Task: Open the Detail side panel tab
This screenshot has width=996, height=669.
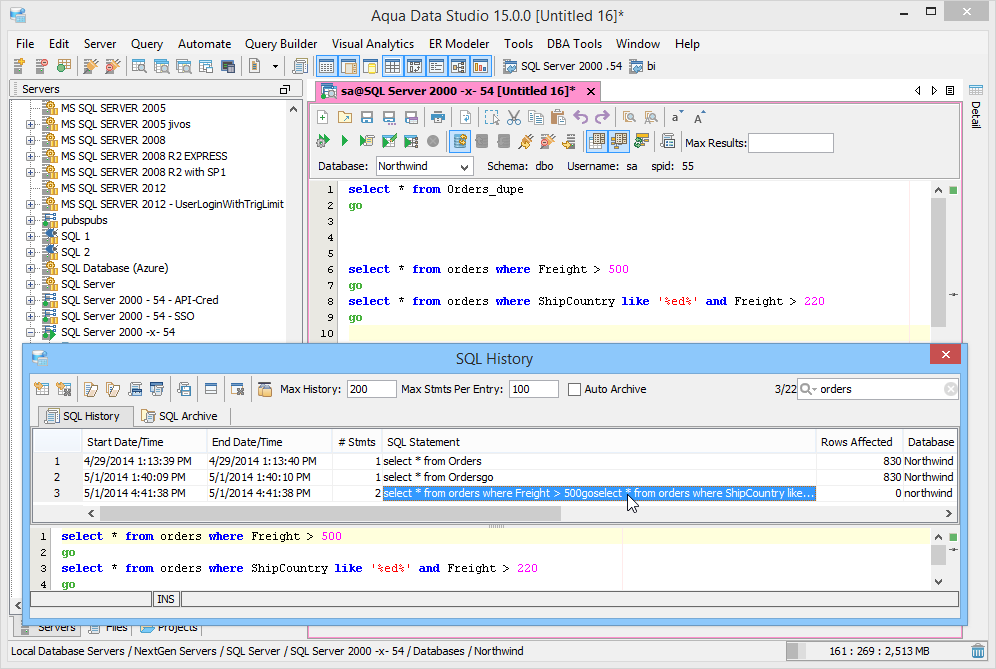Action: coord(976,107)
